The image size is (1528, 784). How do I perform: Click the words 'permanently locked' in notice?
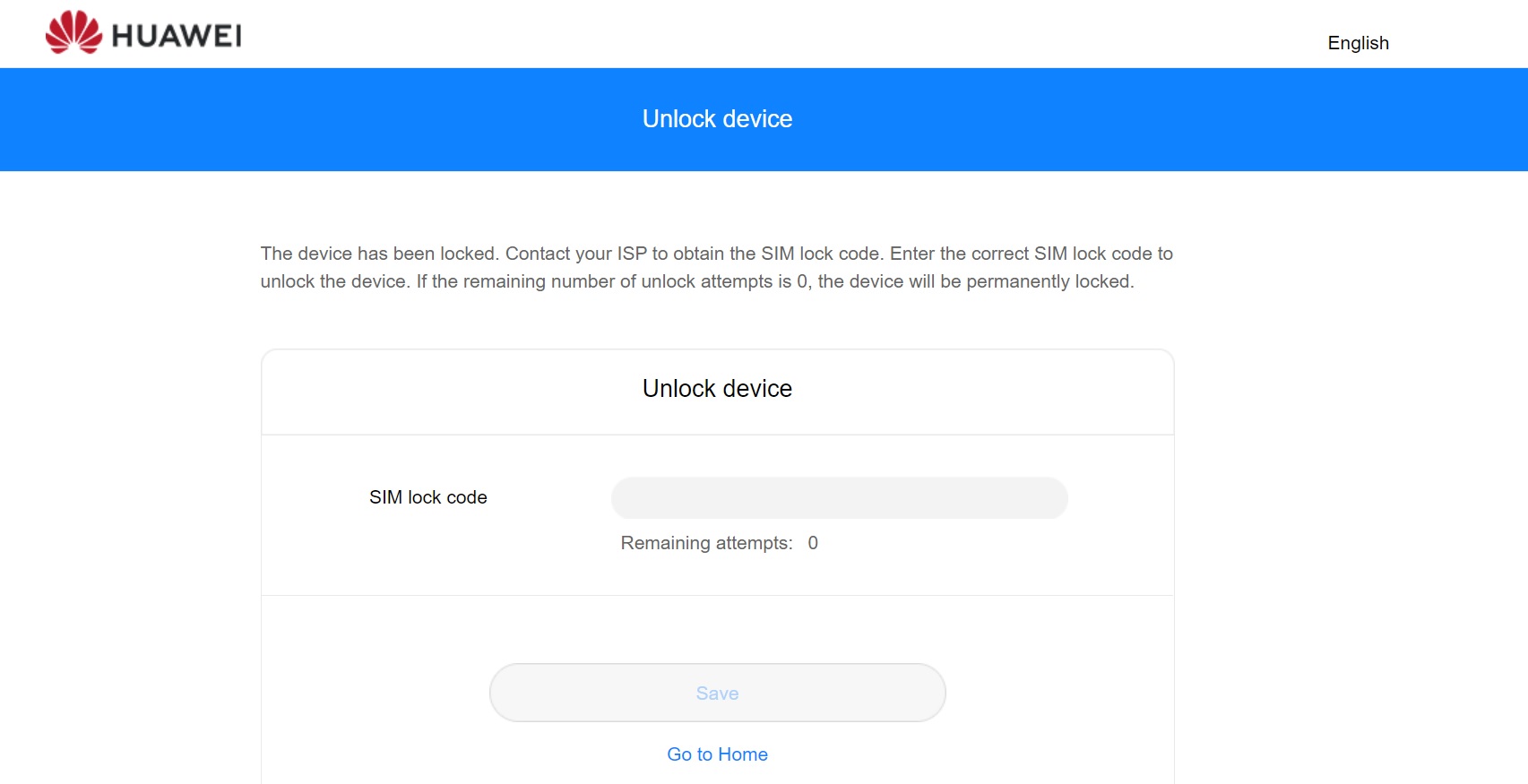[1049, 281]
